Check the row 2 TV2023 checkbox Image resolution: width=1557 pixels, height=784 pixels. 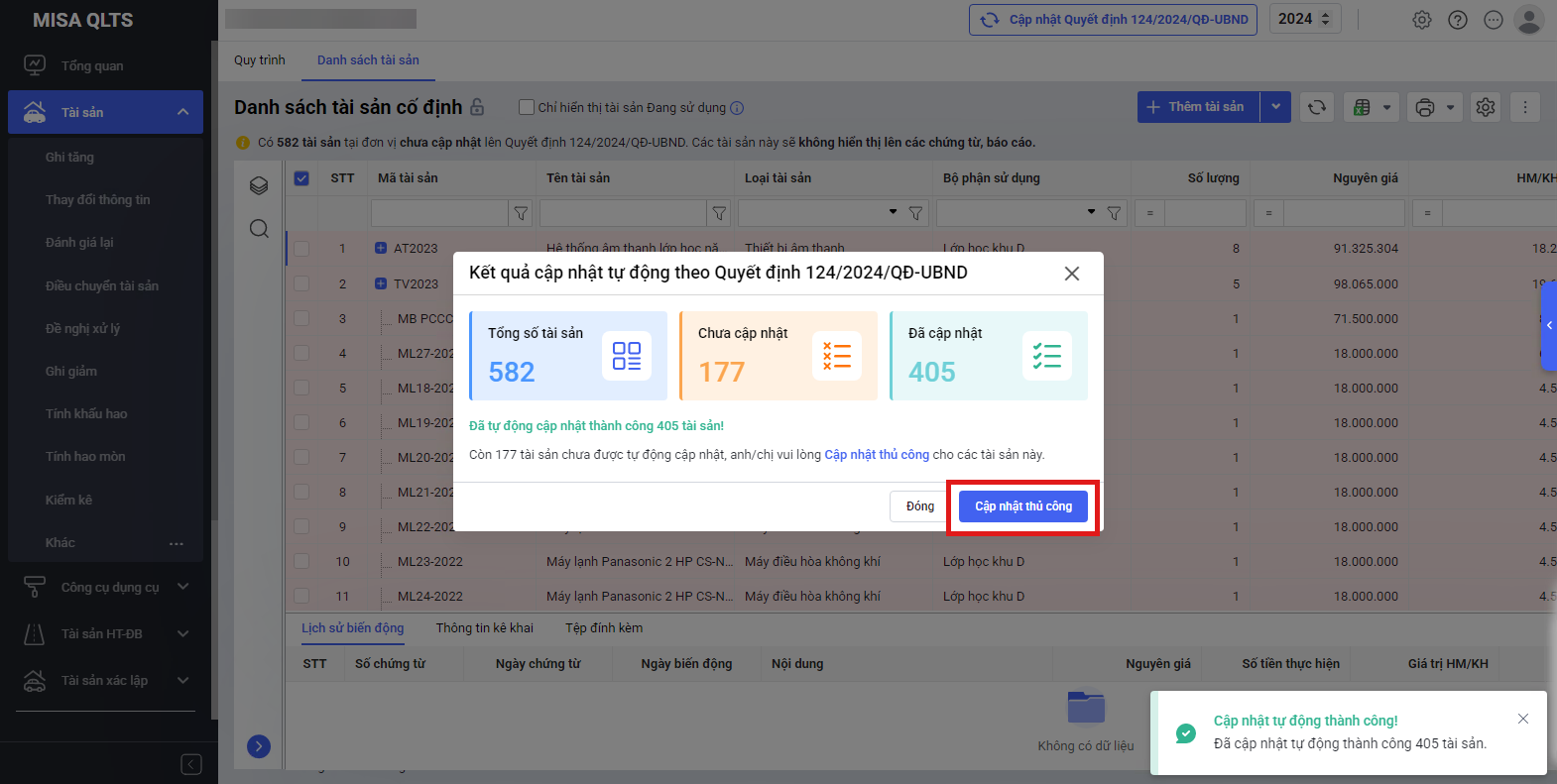click(301, 283)
